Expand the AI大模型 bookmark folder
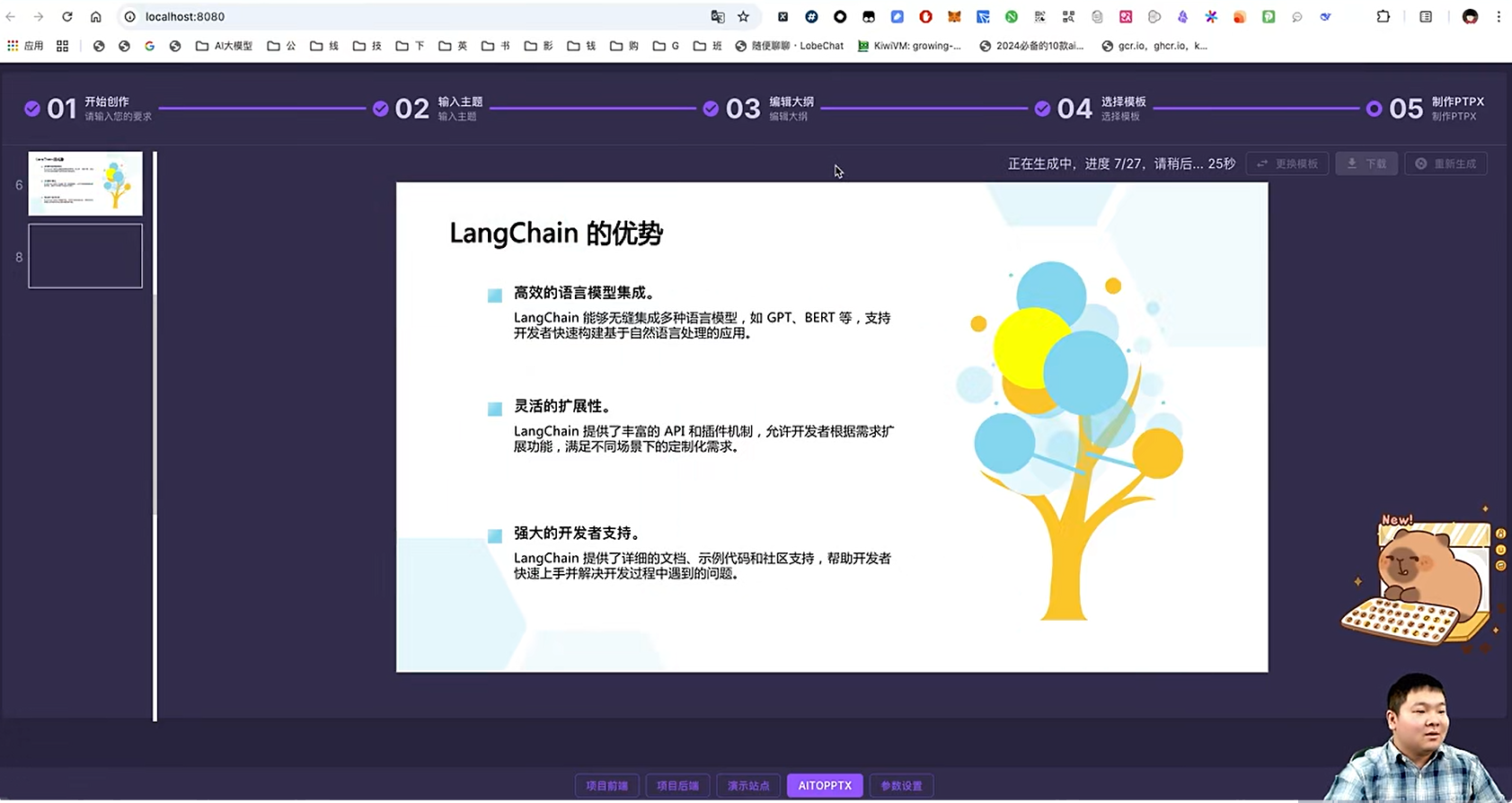This screenshot has width=1512, height=803. click(x=224, y=46)
